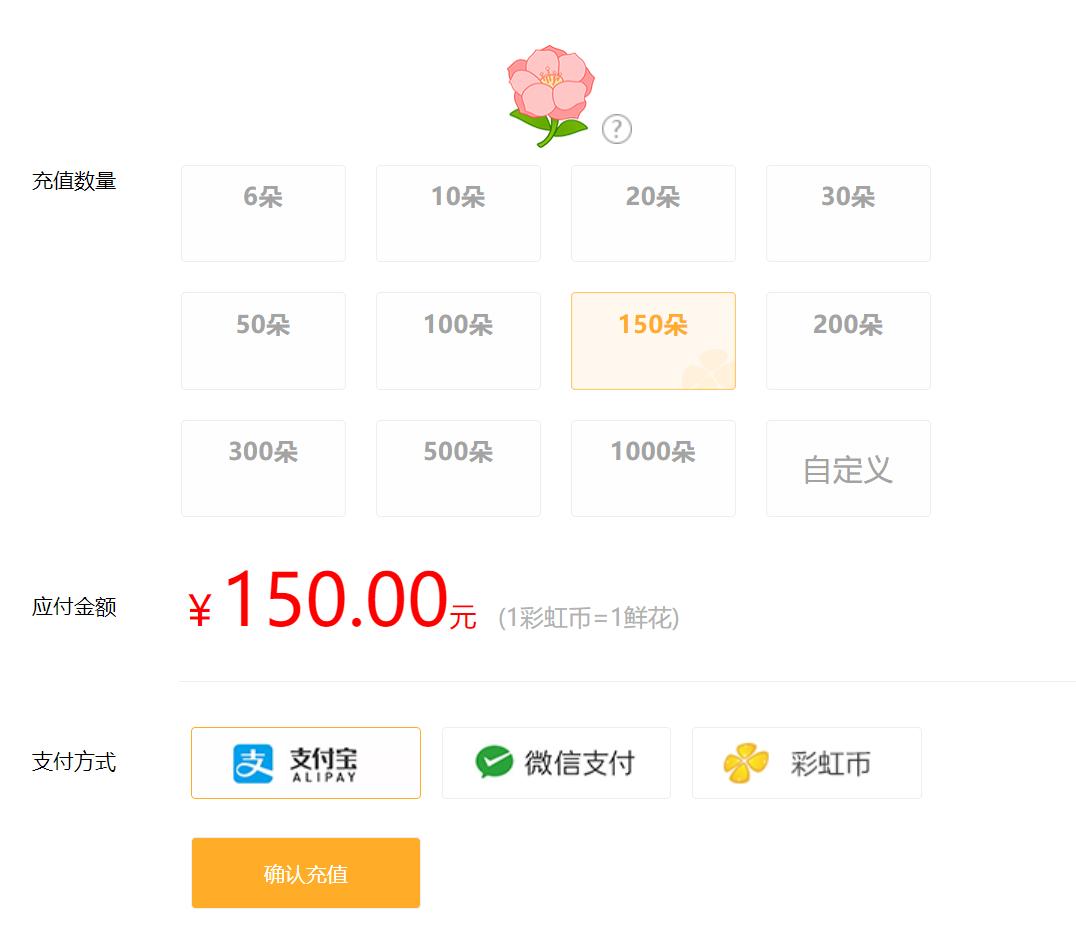The image size is (1076, 925).
Task: Choose the 10朵 recharge option
Action: pos(458,213)
